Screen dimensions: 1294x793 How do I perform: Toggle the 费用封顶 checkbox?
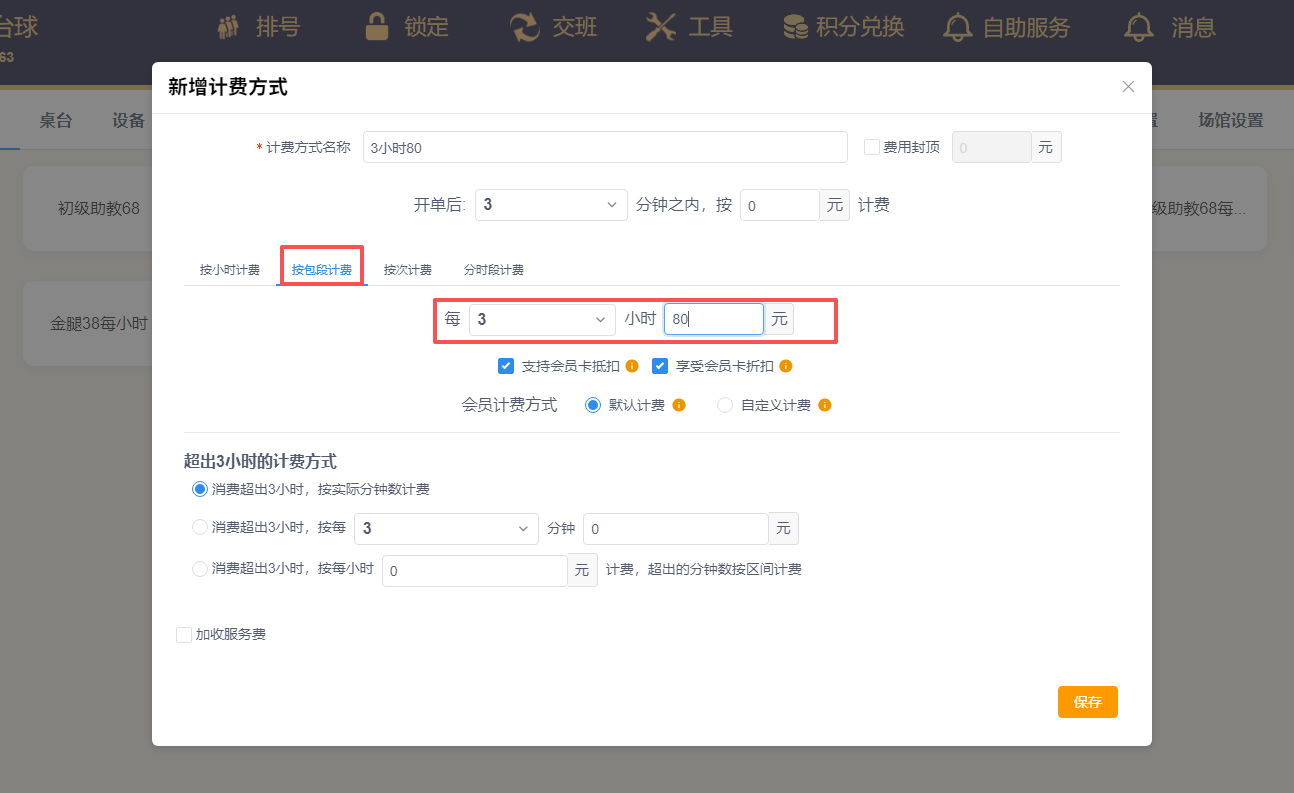pyautogui.click(x=872, y=147)
